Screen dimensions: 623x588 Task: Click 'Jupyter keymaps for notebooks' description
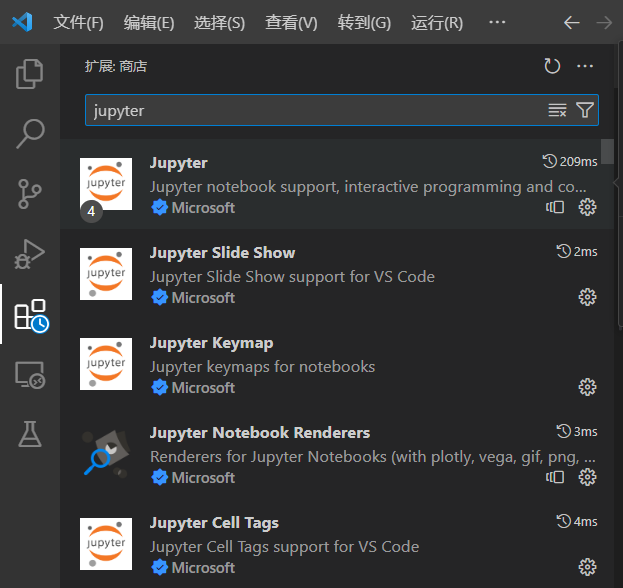click(x=262, y=367)
